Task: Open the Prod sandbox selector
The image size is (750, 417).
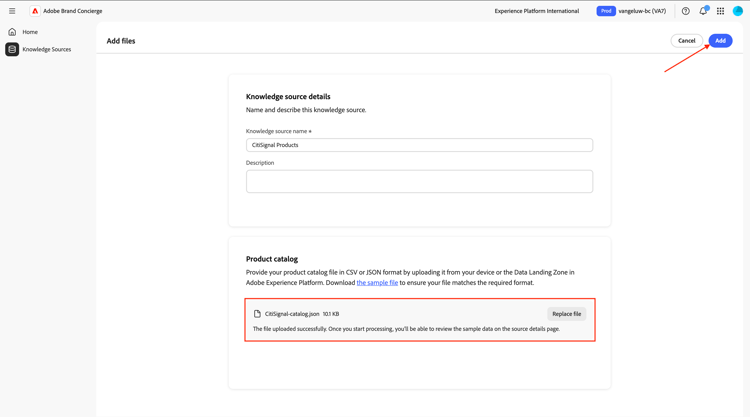Action: (606, 11)
